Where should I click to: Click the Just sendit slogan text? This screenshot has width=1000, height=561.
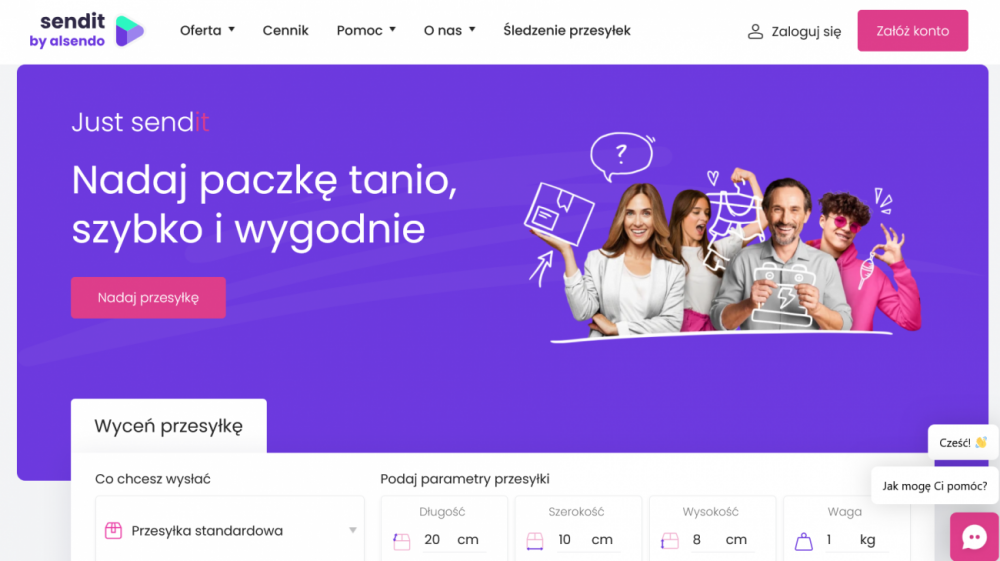[x=140, y=122]
